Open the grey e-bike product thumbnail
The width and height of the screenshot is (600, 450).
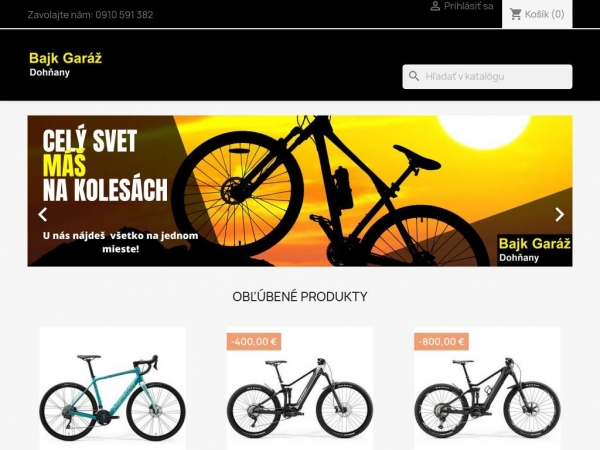(x=300, y=389)
